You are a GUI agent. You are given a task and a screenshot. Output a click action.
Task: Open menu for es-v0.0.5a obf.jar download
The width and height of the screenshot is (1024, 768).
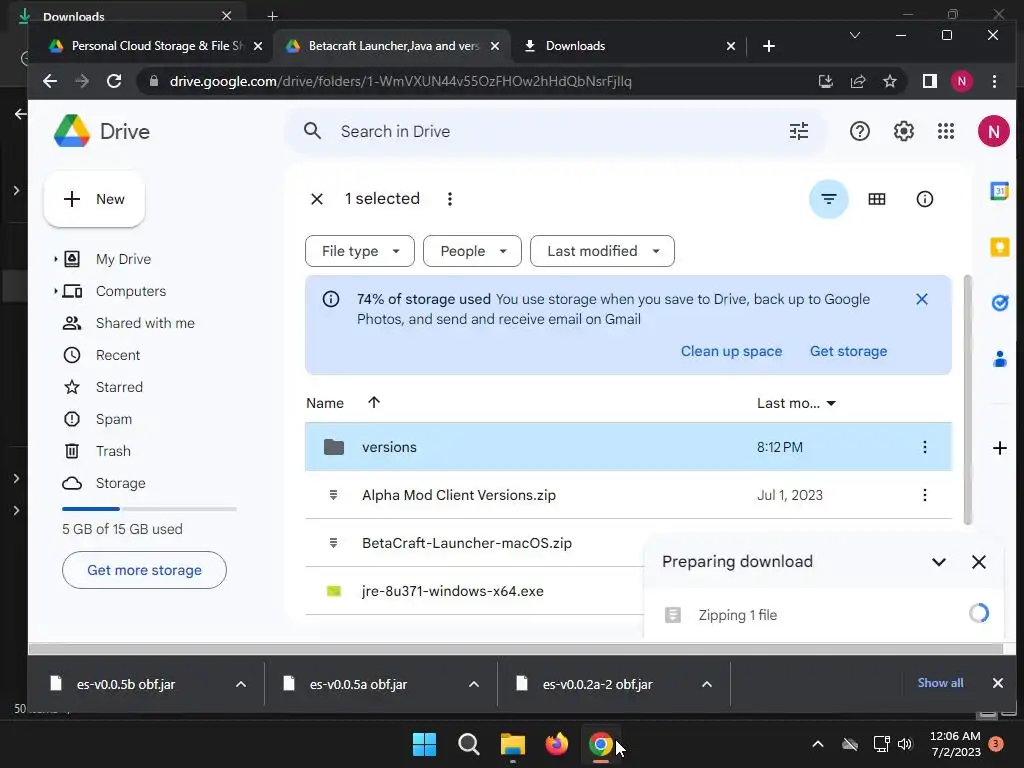474,684
